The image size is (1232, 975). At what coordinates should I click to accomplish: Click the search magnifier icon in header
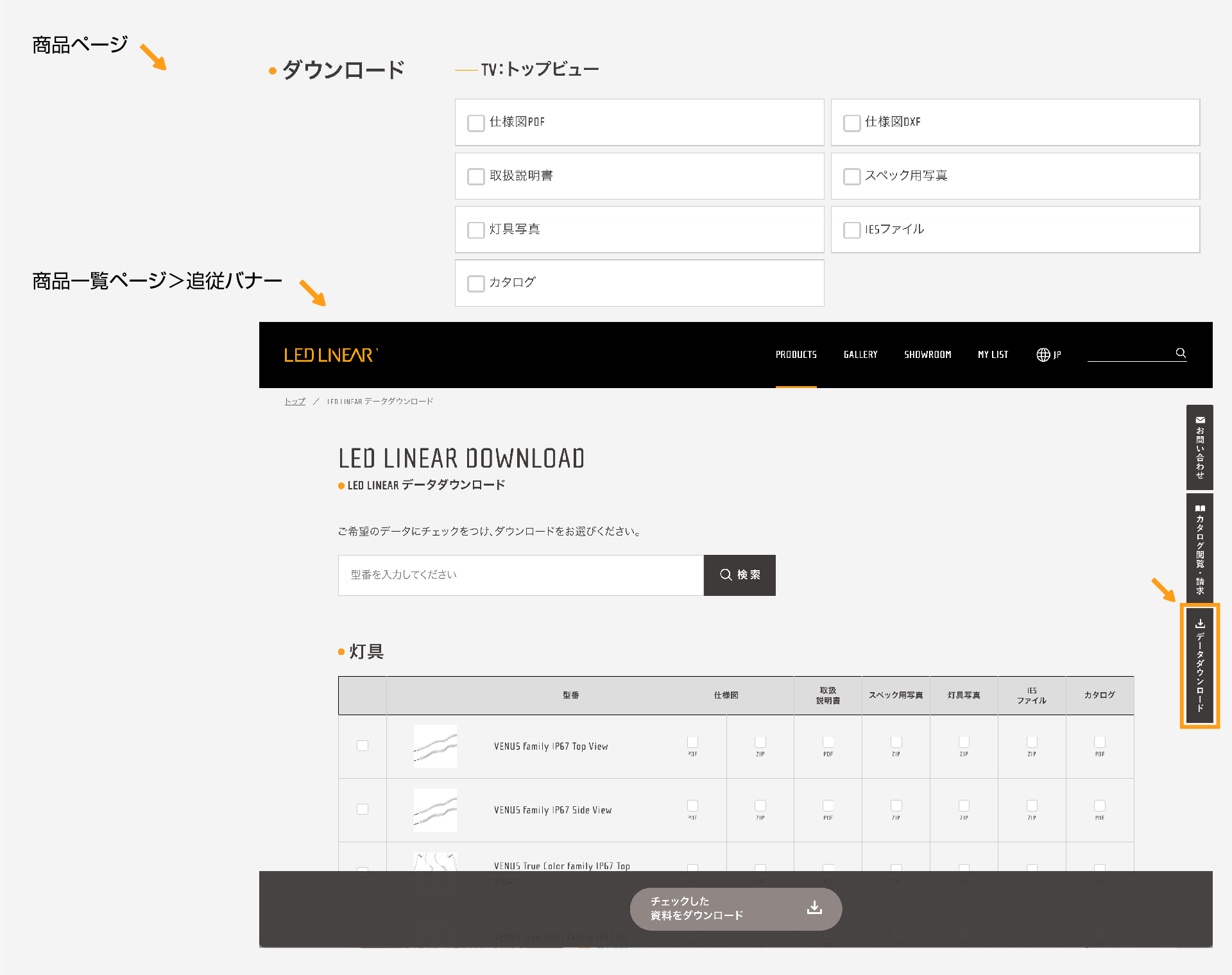pos(1181,353)
